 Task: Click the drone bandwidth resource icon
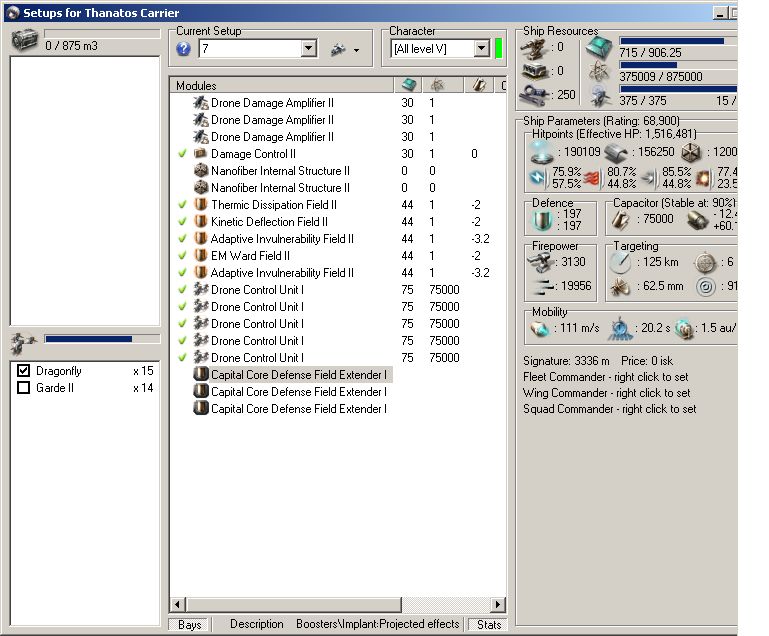(599, 96)
